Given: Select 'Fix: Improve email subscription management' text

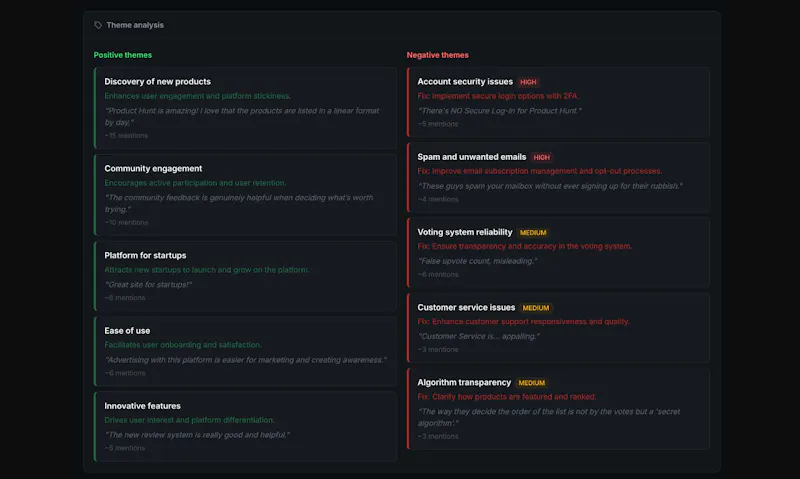Looking at the screenshot, I should click(540, 171).
